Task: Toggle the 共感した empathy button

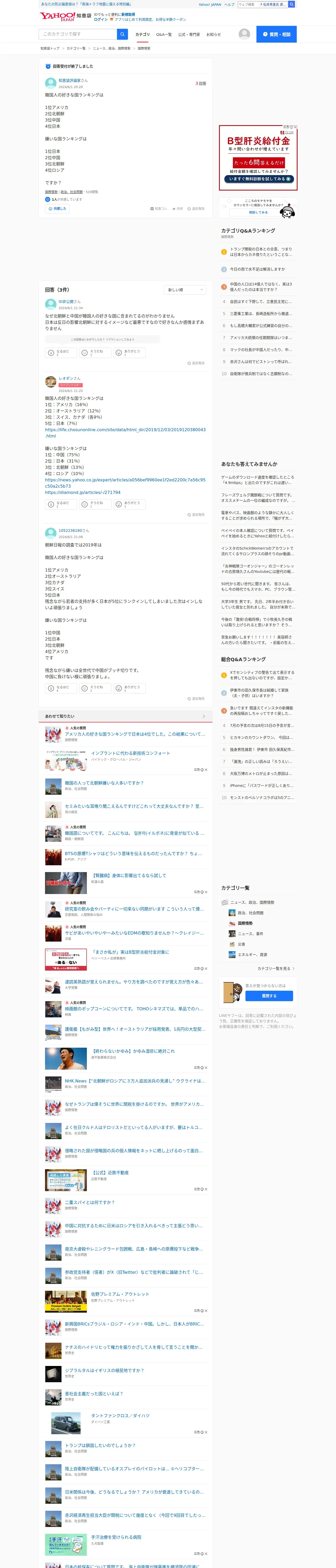Action: [x=57, y=209]
